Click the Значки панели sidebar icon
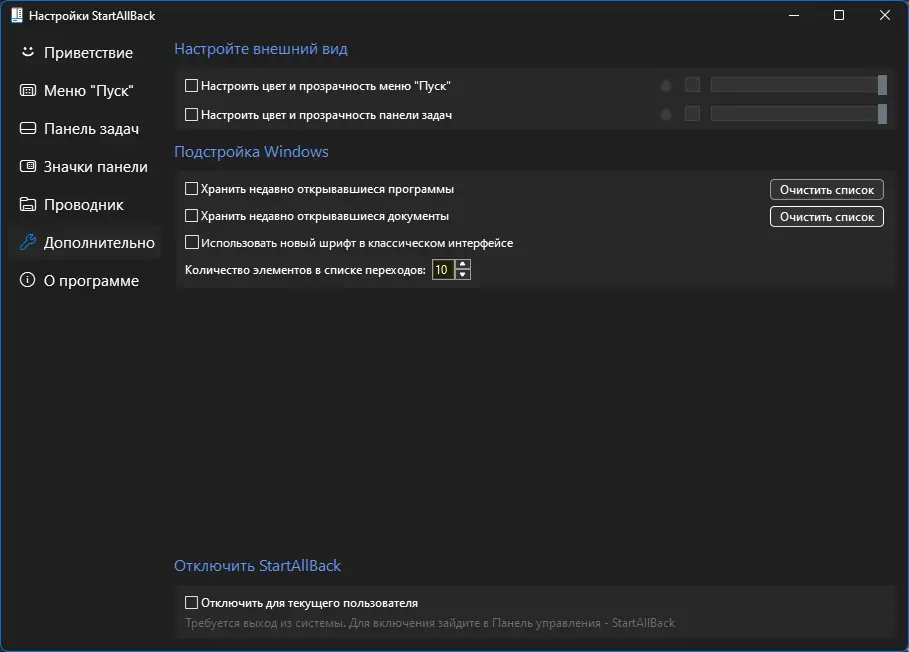Image resolution: width=909 pixels, height=652 pixels. [x=28, y=166]
